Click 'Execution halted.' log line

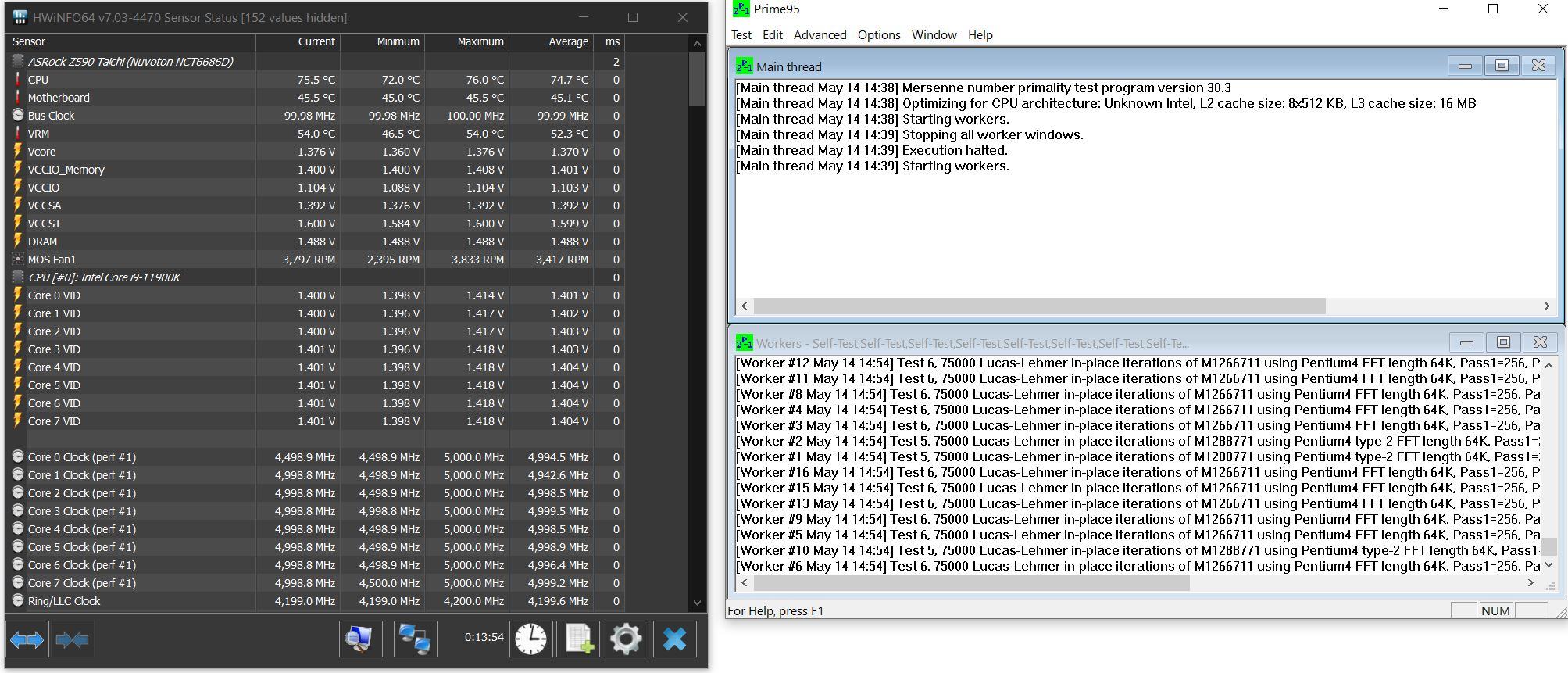click(872, 150)
